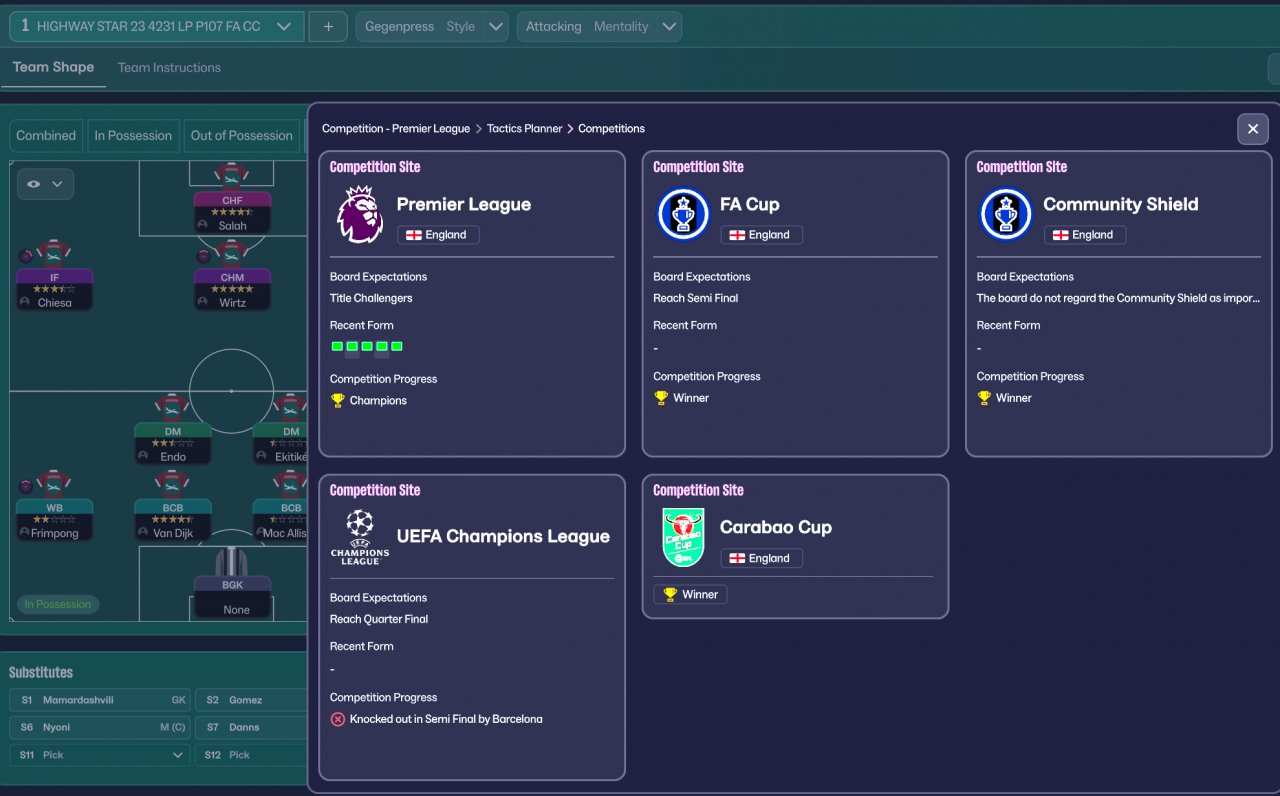Viewport: 1280px width, 796px height.
Task: Click the person icon next to Van Dijk
Action: (x=143, y=534)
